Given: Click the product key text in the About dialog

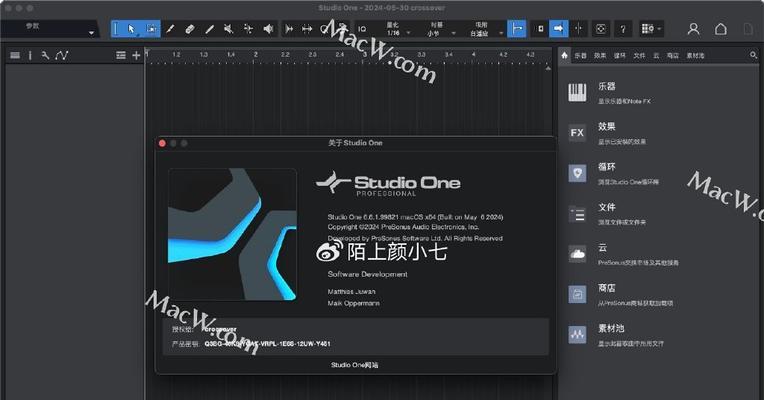Looking at the screenshot, I should pyautogui.click(x=267, y=343).
